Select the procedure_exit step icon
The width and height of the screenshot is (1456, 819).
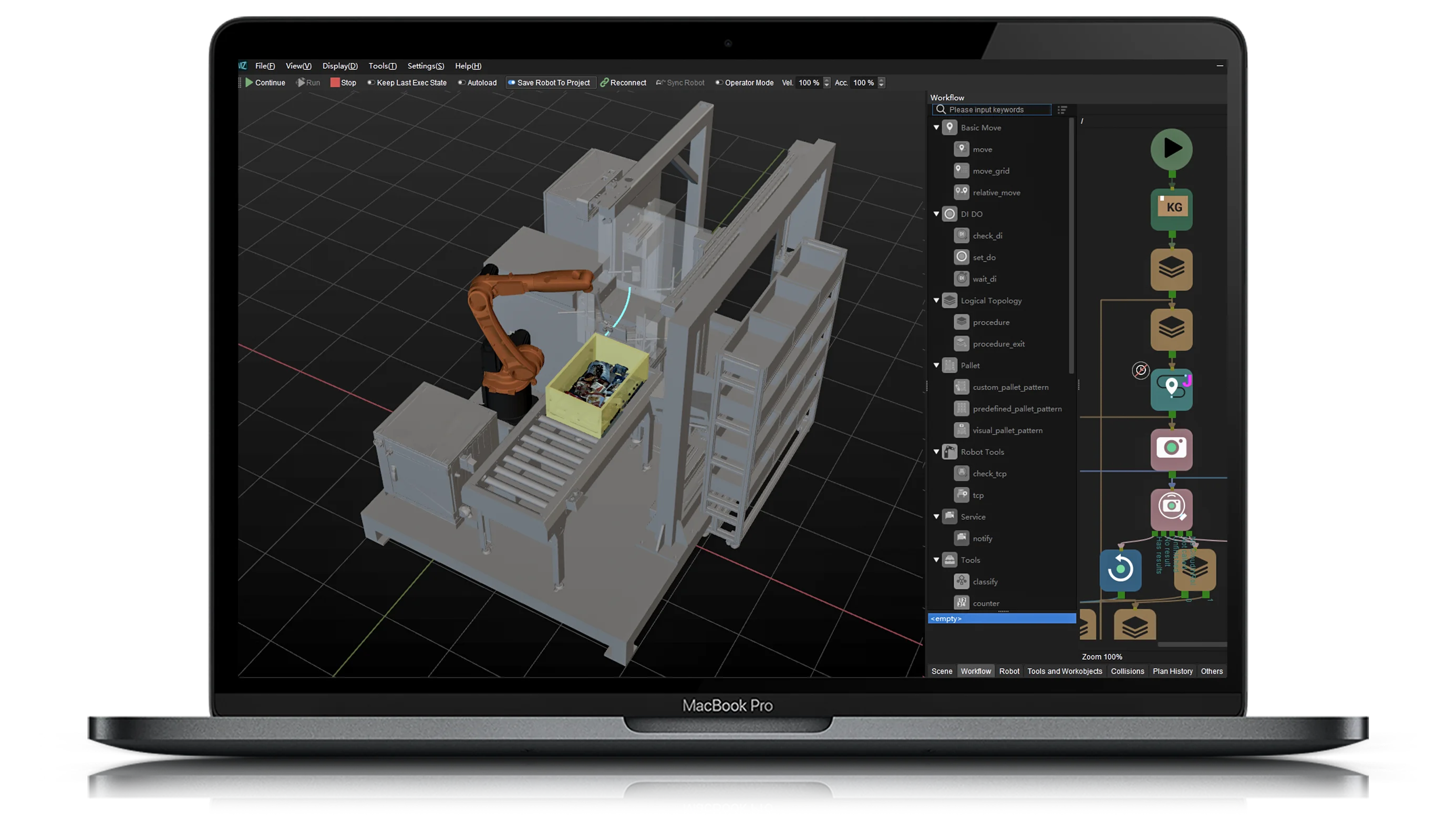962,343
